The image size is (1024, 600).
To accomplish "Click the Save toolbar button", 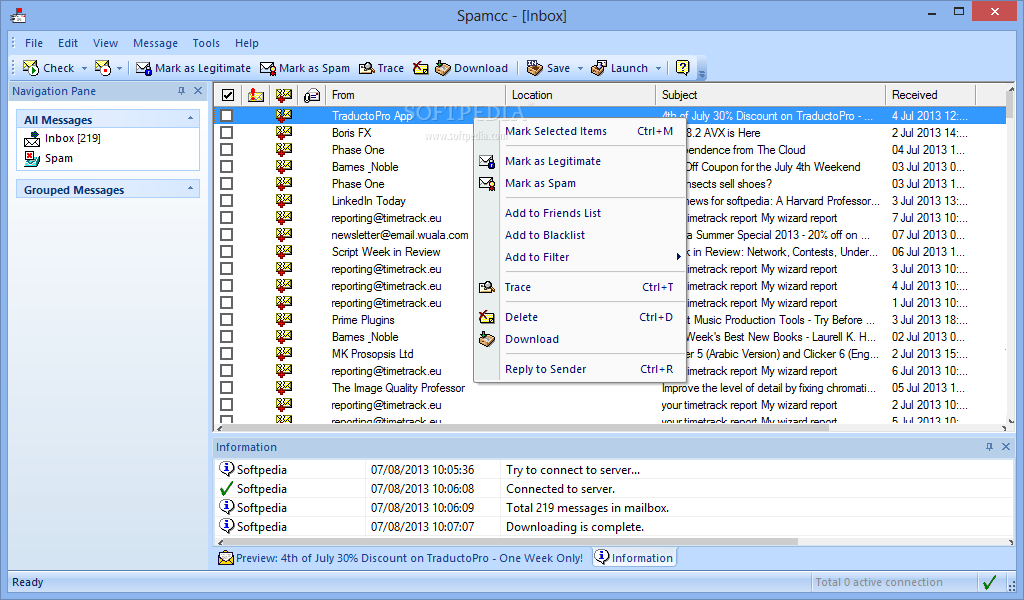I will click(x=549, y=68).
